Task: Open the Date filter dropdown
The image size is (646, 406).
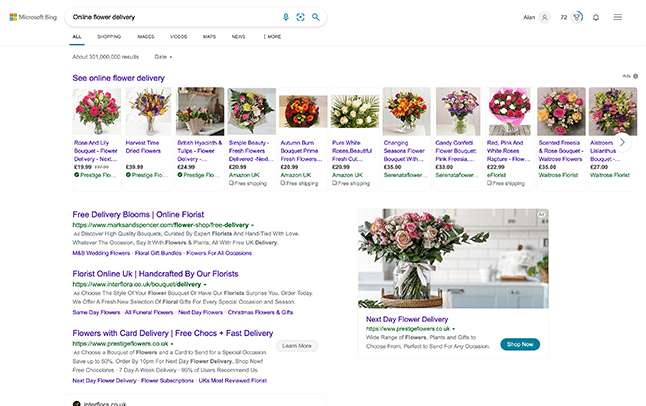Action: (163, 57)
